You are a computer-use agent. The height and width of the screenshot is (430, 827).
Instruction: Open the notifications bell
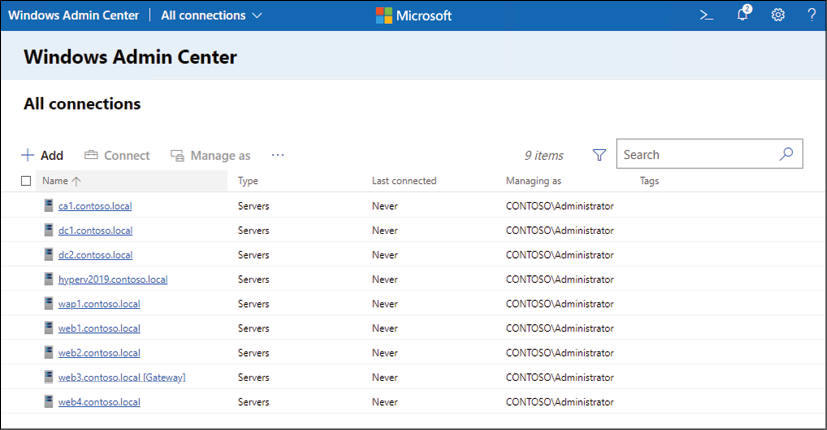coord(744,13)
